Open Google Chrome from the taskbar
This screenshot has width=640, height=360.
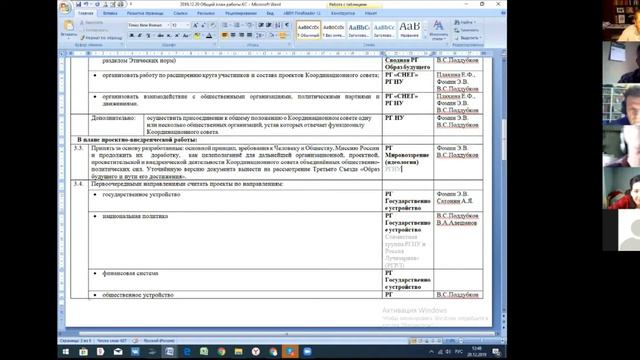click(222, 351)
